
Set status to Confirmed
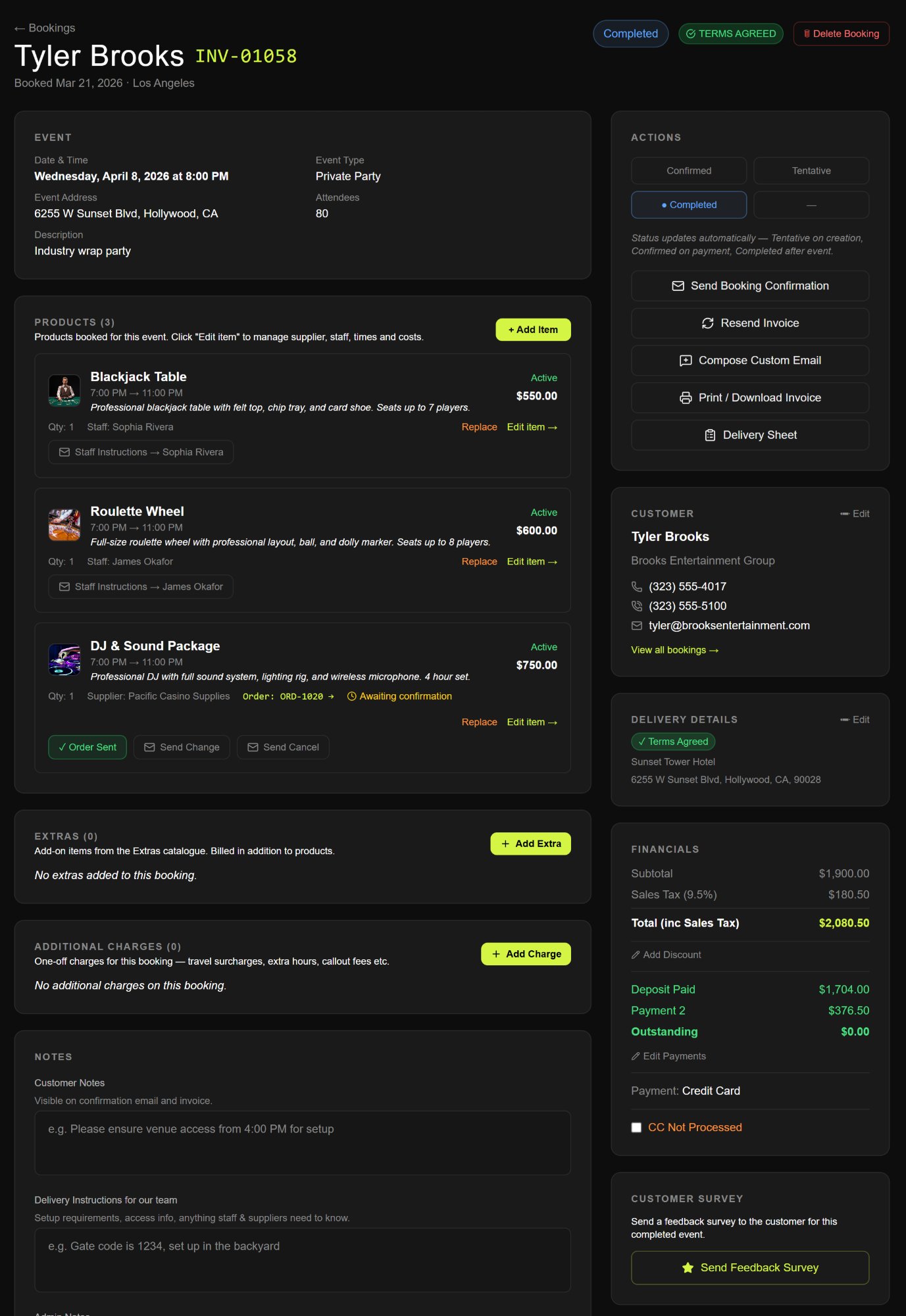(689, 170)
